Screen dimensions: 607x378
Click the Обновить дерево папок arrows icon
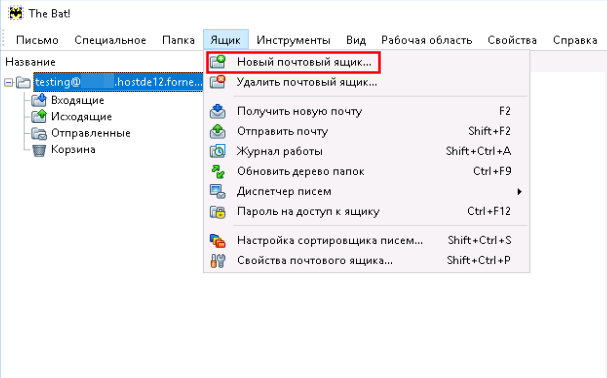pos(218,171)
